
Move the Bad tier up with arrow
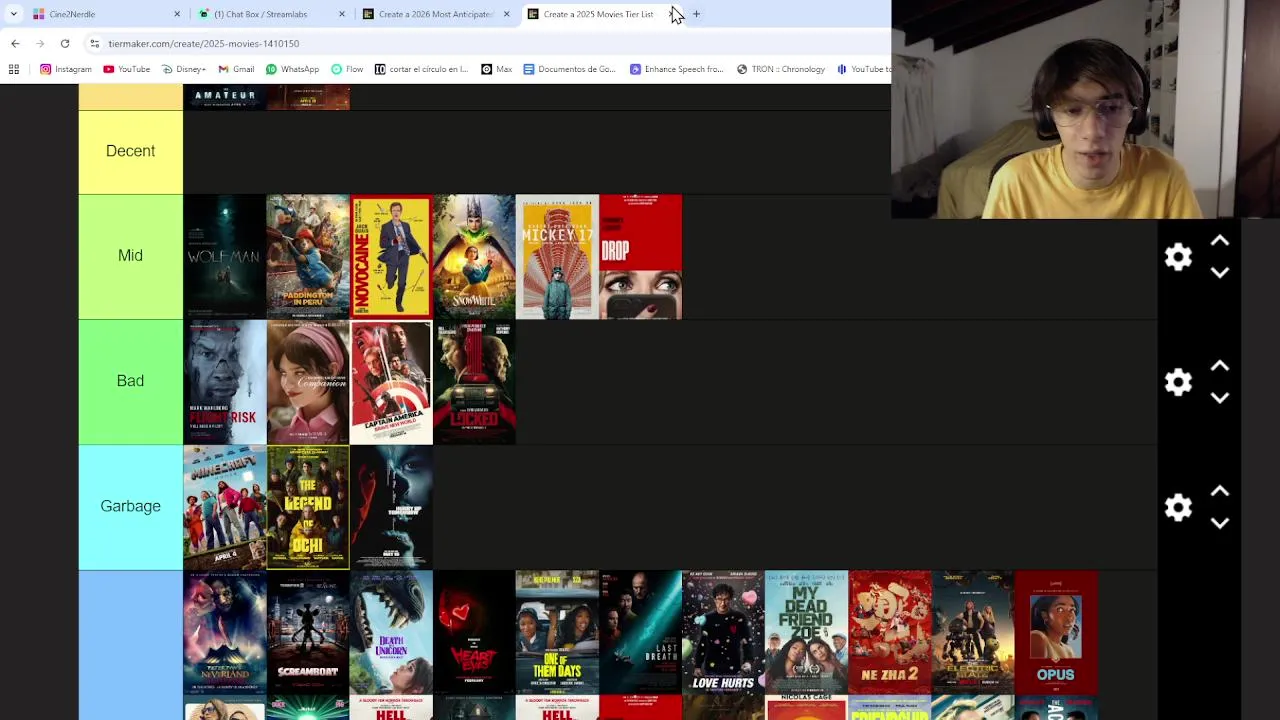coord(1220,366)
